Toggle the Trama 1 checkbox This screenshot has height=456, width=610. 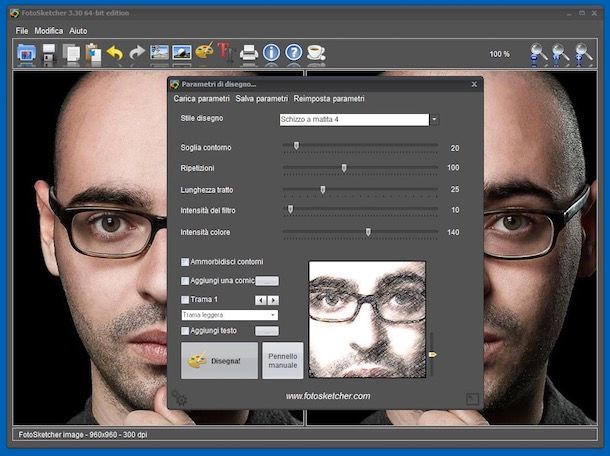[185, 300]
